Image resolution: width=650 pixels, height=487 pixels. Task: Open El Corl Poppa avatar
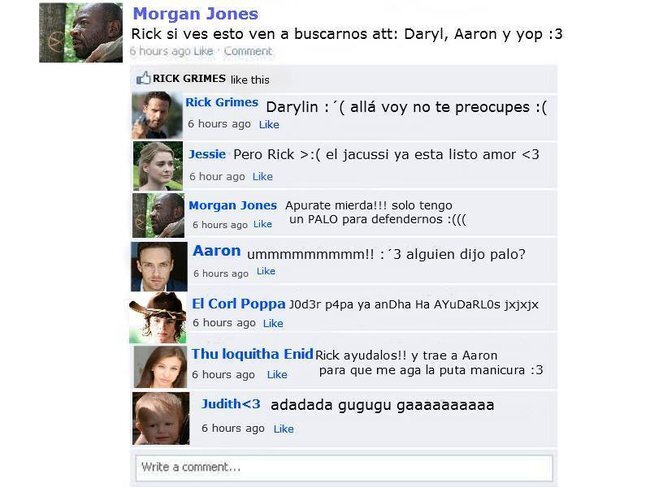158,317
